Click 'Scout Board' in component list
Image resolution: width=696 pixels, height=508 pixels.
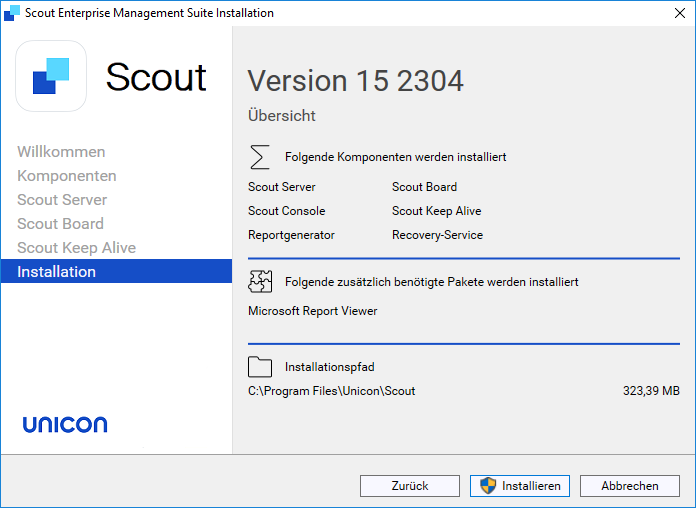[424, 187]
